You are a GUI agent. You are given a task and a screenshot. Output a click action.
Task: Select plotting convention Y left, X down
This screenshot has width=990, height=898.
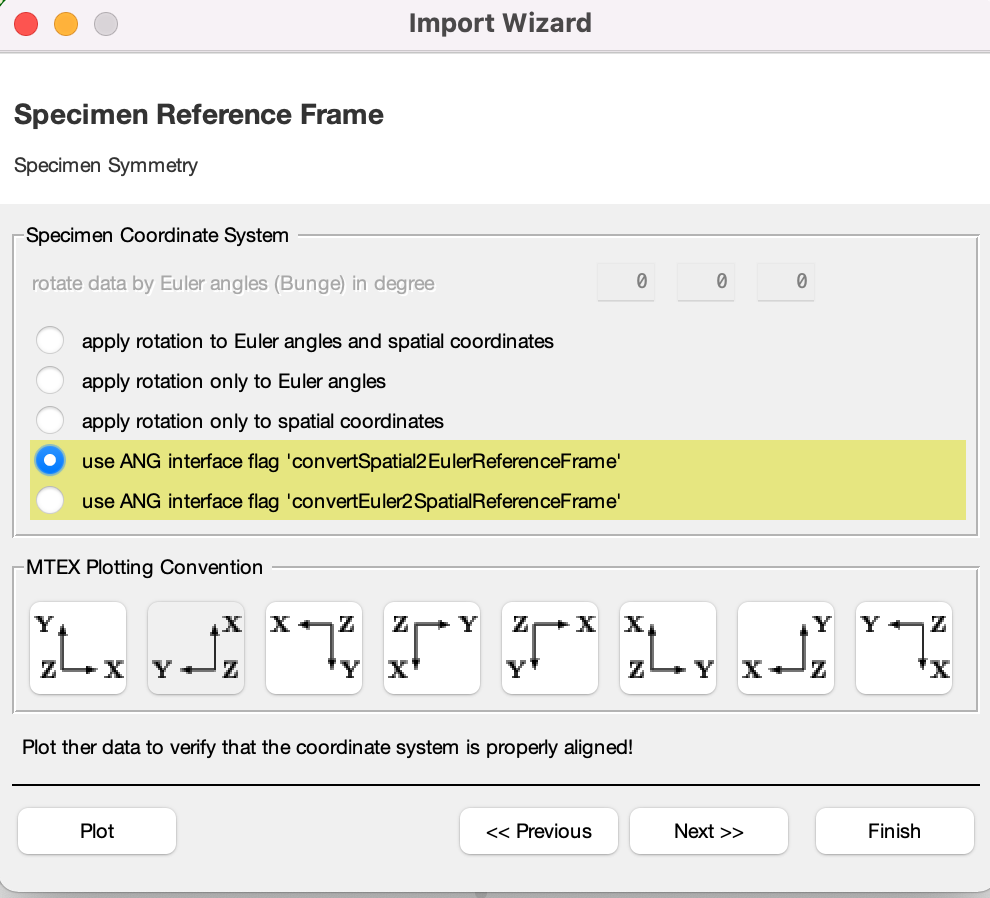tap(904, 648)
